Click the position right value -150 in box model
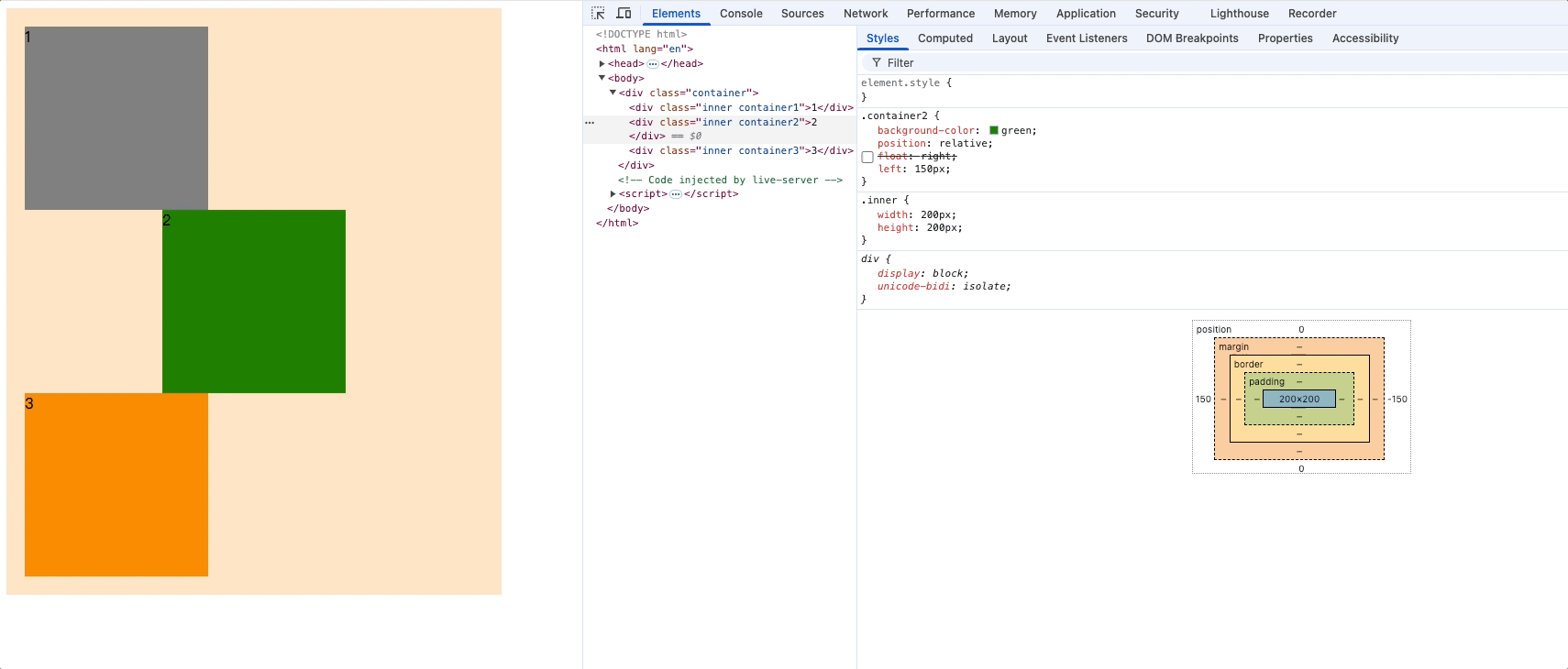The width and height of the screenshot is (1568, 669). click(1397, 399)
